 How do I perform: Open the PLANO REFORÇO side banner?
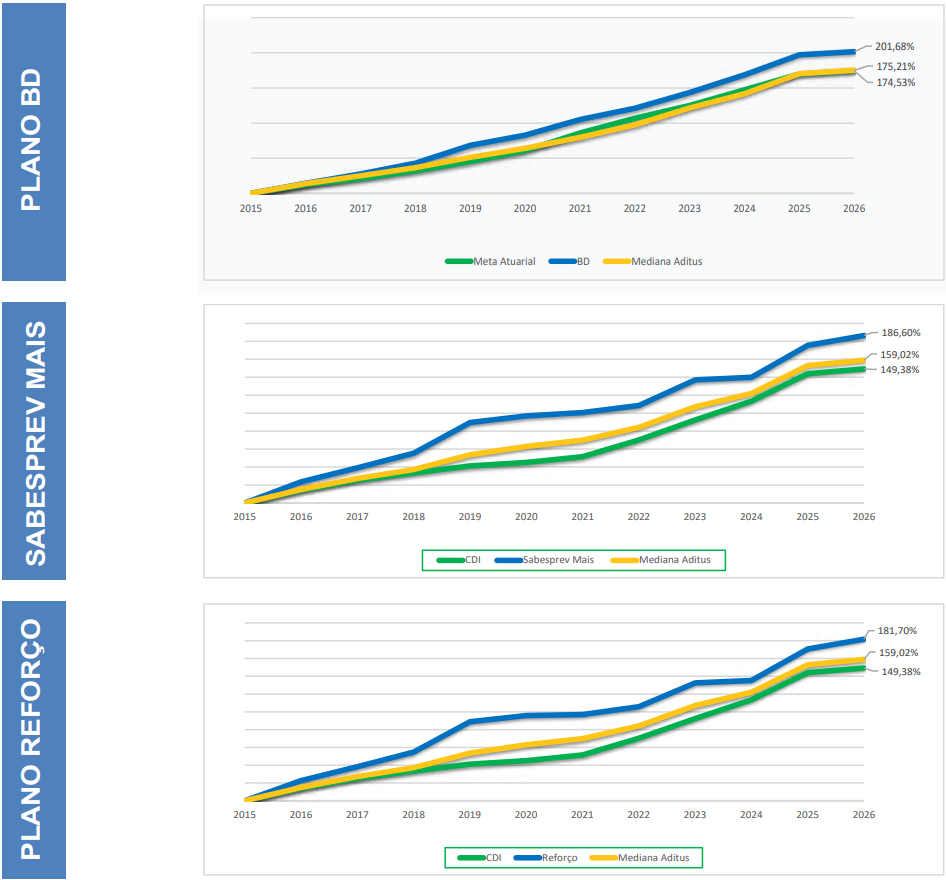33,740
